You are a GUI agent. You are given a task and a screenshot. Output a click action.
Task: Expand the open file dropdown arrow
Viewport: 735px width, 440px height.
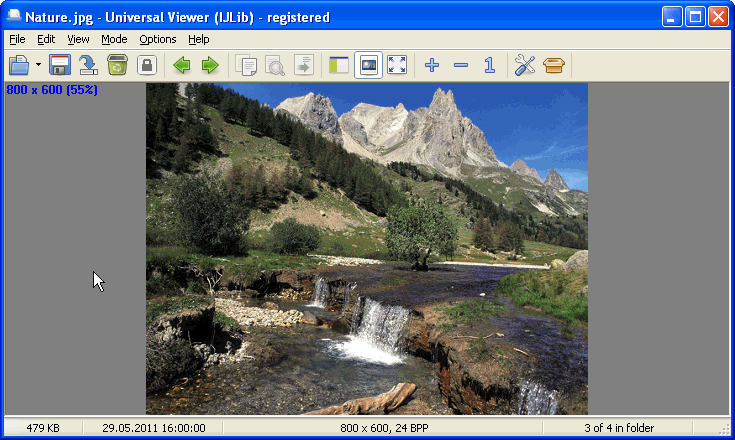click(38, 65)
